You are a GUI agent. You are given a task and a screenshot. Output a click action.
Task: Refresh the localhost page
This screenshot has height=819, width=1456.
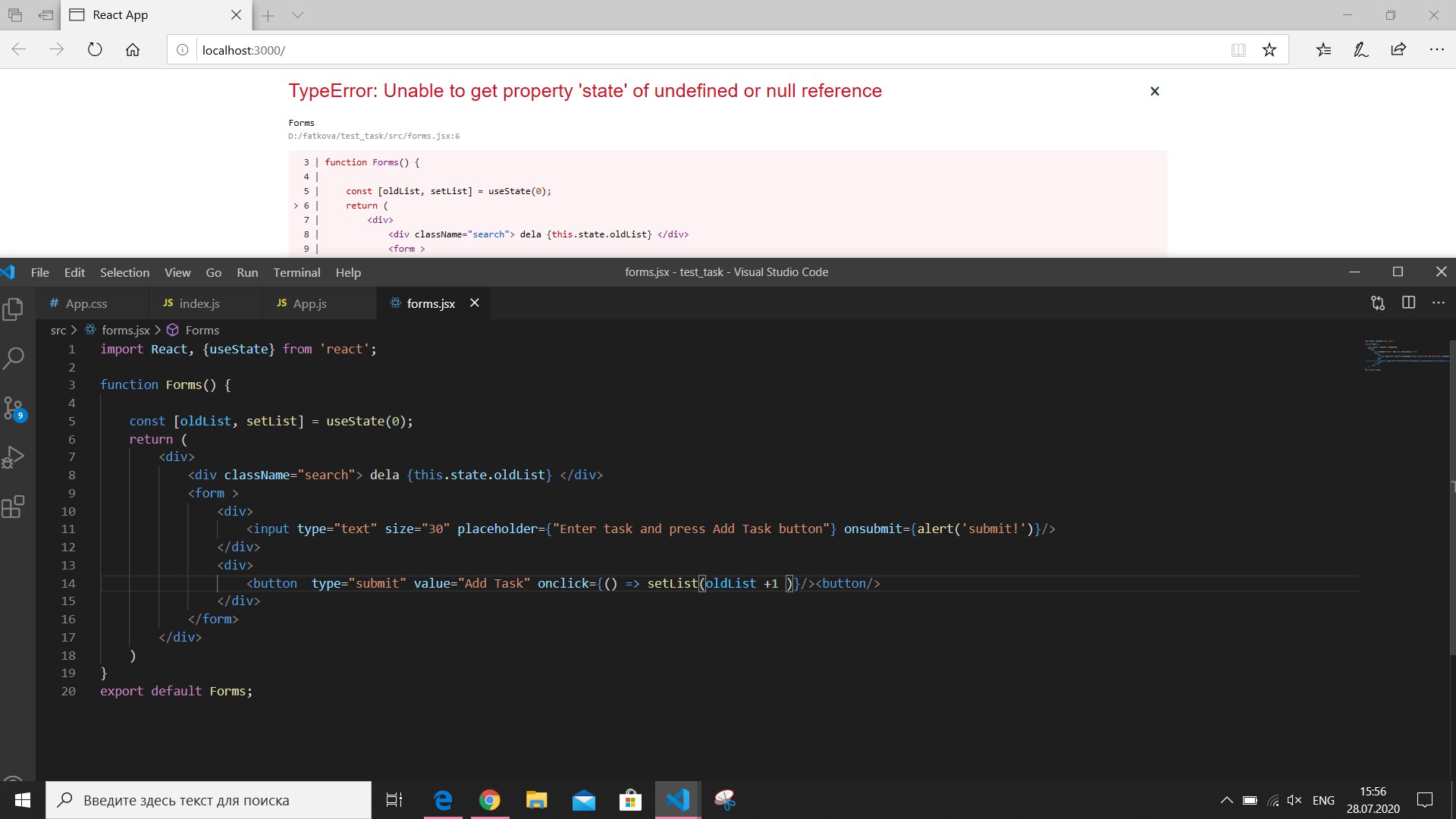[95, 50]
